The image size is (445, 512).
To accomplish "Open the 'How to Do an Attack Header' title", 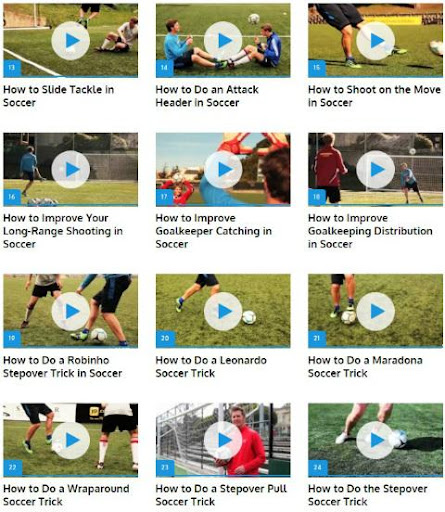I will 207,96.
